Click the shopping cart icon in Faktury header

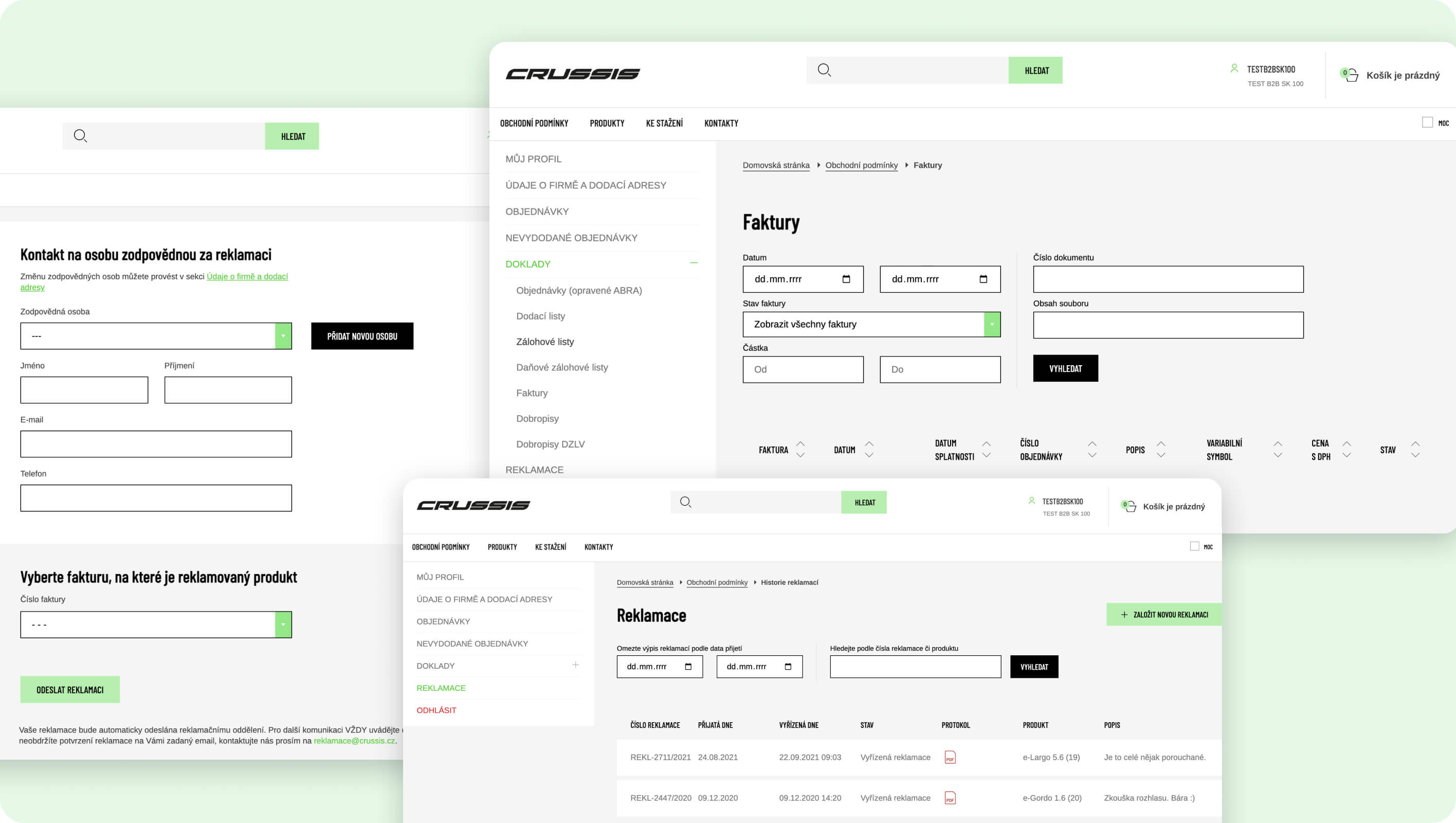click(x=1350, y=75)
